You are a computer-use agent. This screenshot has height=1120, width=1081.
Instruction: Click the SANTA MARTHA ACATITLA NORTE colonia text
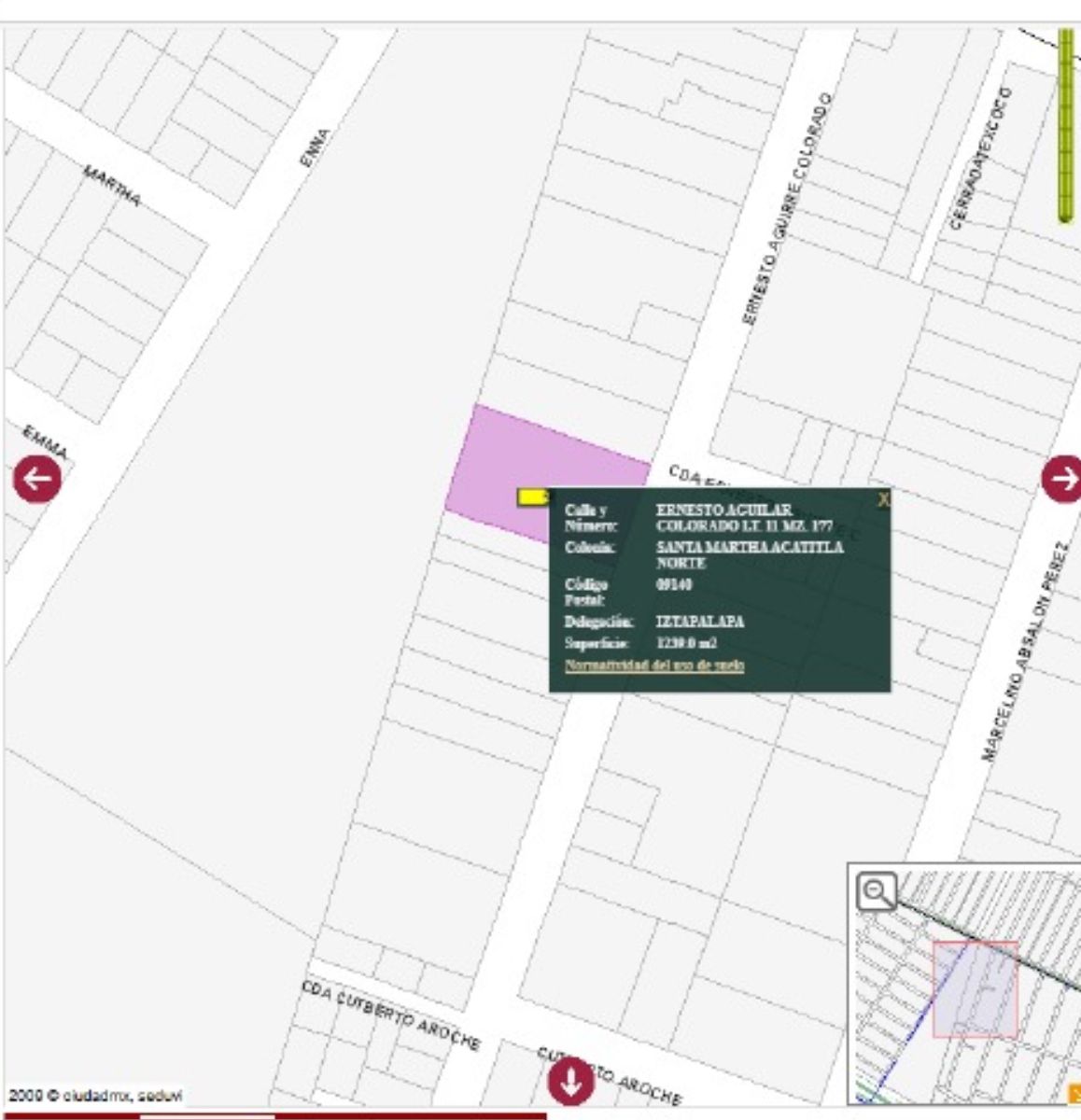[750, 554]
